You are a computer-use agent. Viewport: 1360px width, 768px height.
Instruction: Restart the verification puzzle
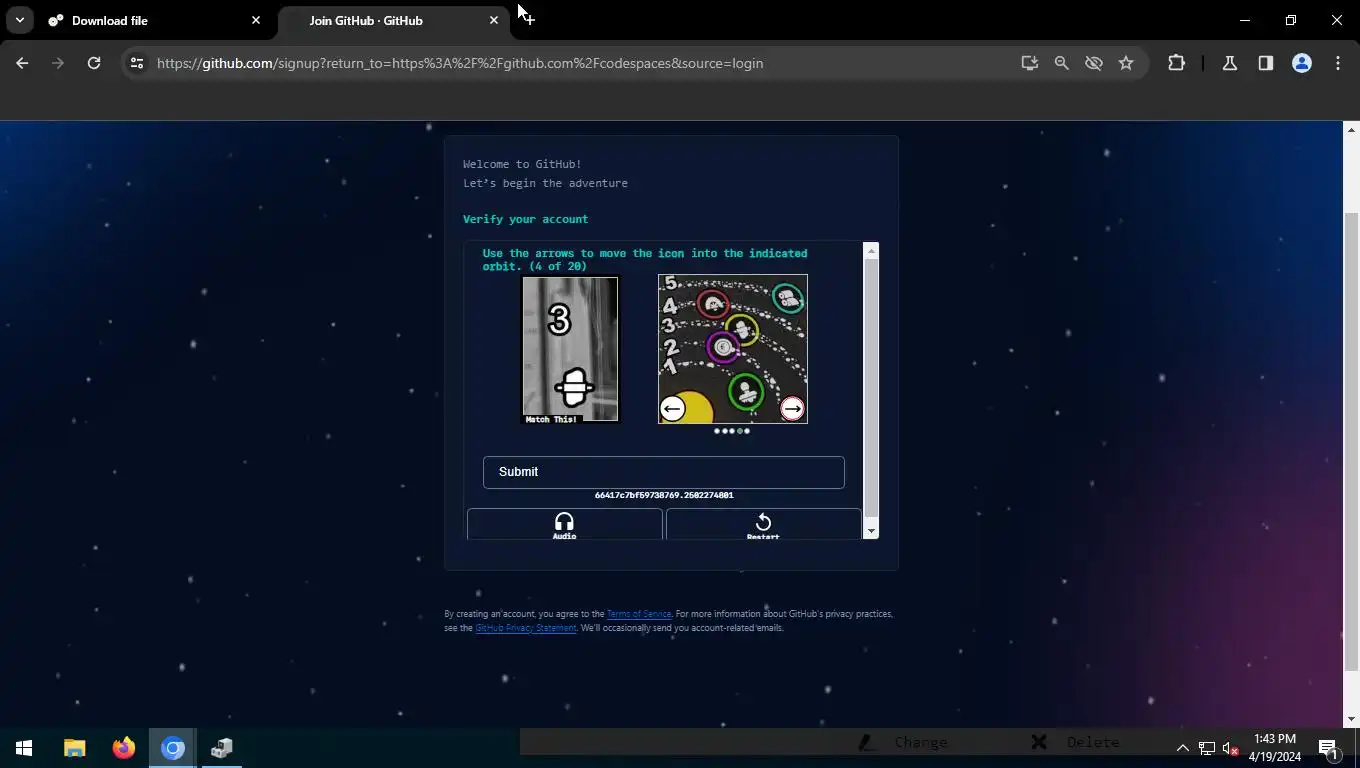pyautogui.click(x=763, y=524)
